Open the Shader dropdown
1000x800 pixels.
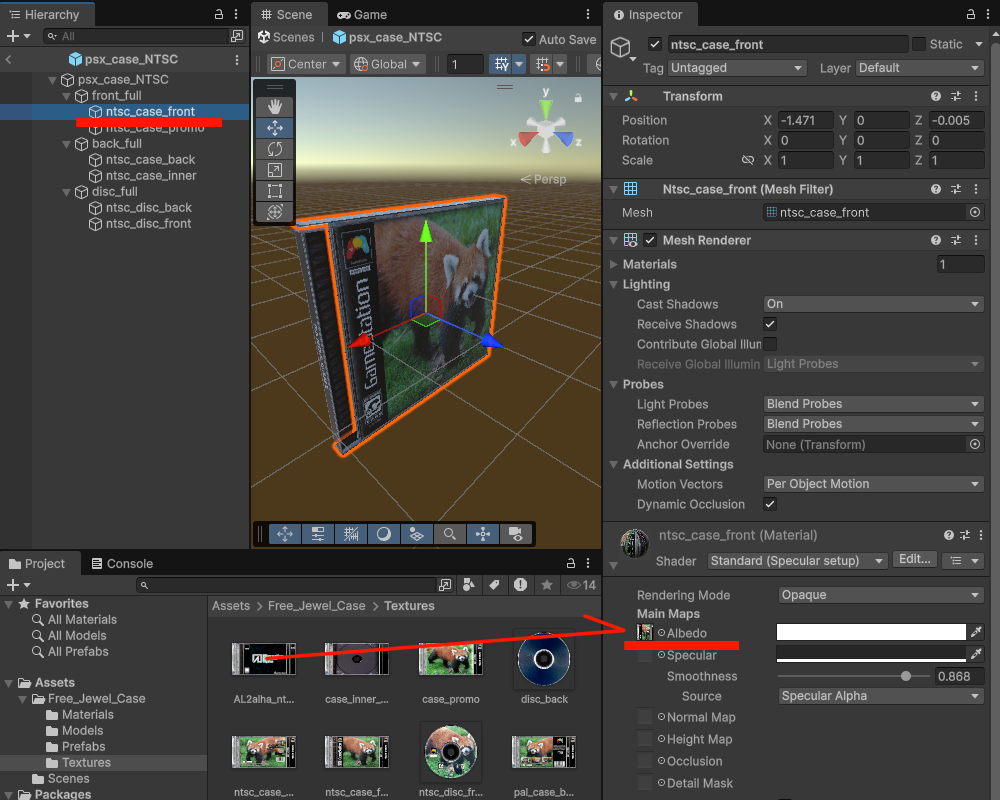point(797,561)
